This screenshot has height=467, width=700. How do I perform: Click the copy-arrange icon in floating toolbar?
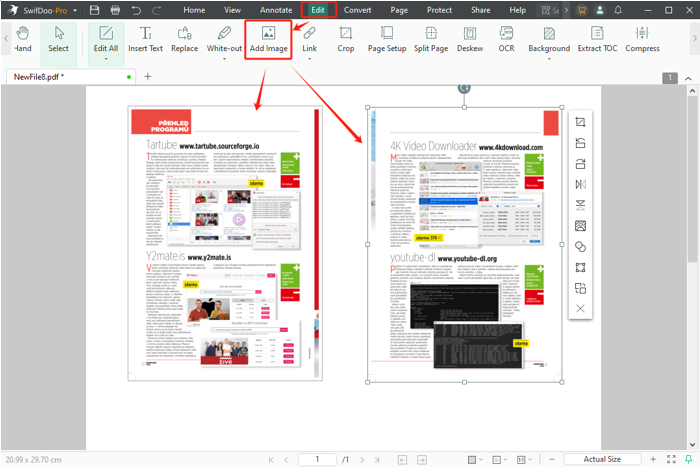pyautogui.click(x=580, y=288)
